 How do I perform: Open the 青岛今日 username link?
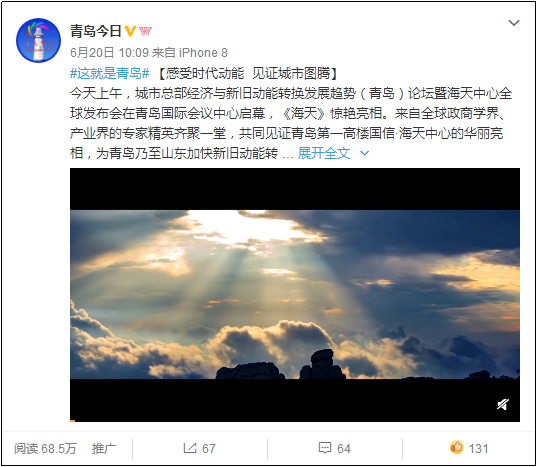96,31
